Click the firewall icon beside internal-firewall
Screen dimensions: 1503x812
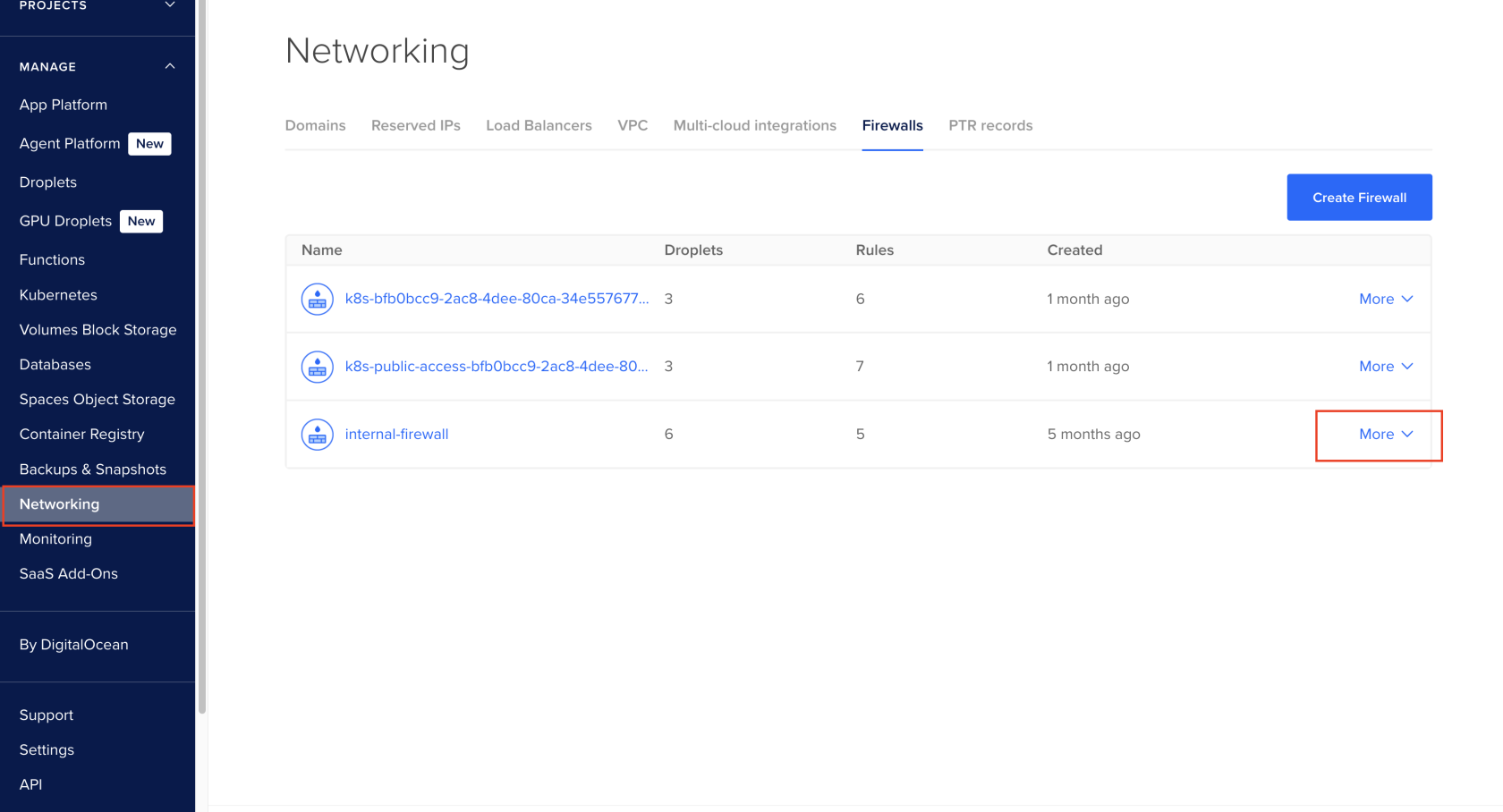(x=317, y=435)
